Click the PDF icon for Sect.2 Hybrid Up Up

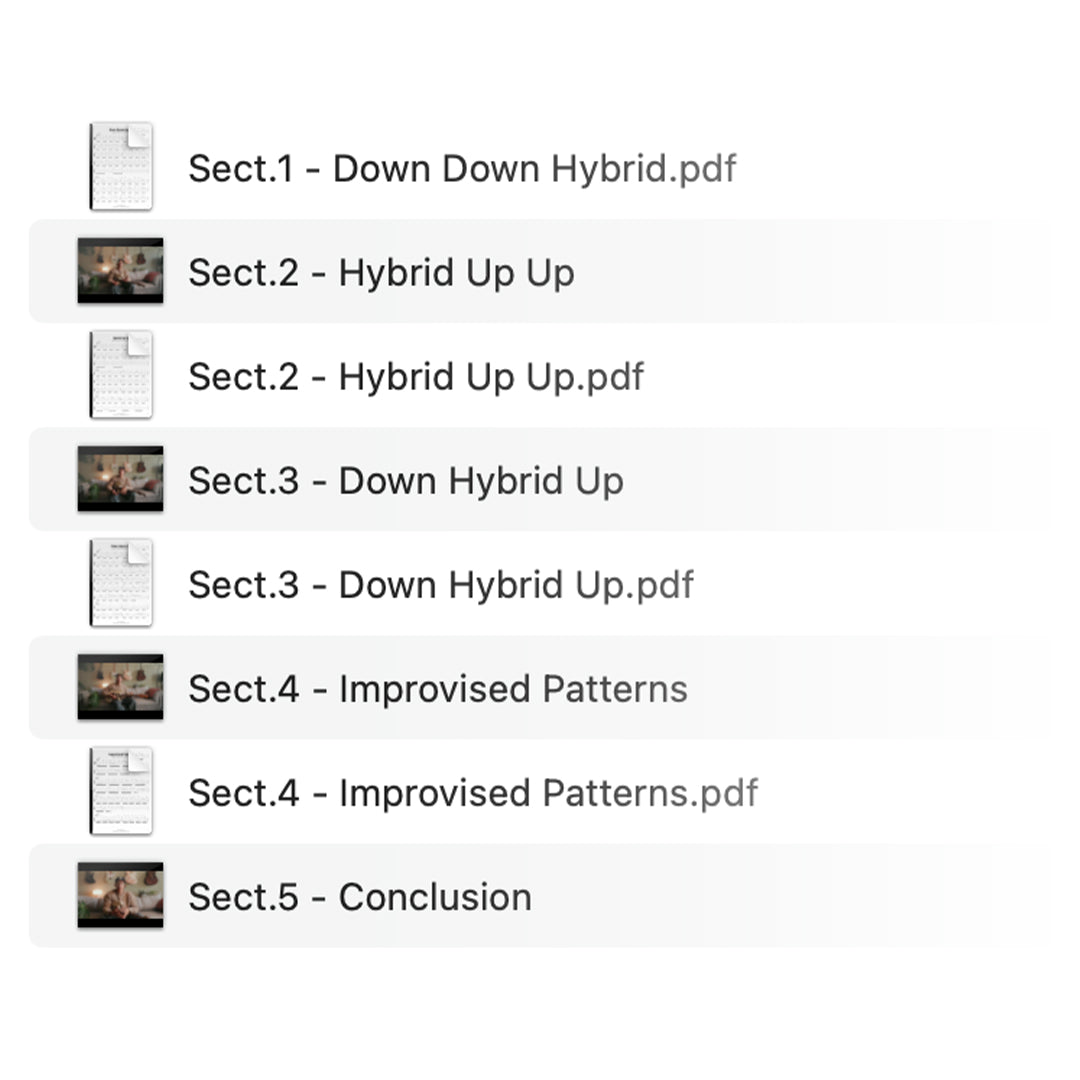point(121,375)
